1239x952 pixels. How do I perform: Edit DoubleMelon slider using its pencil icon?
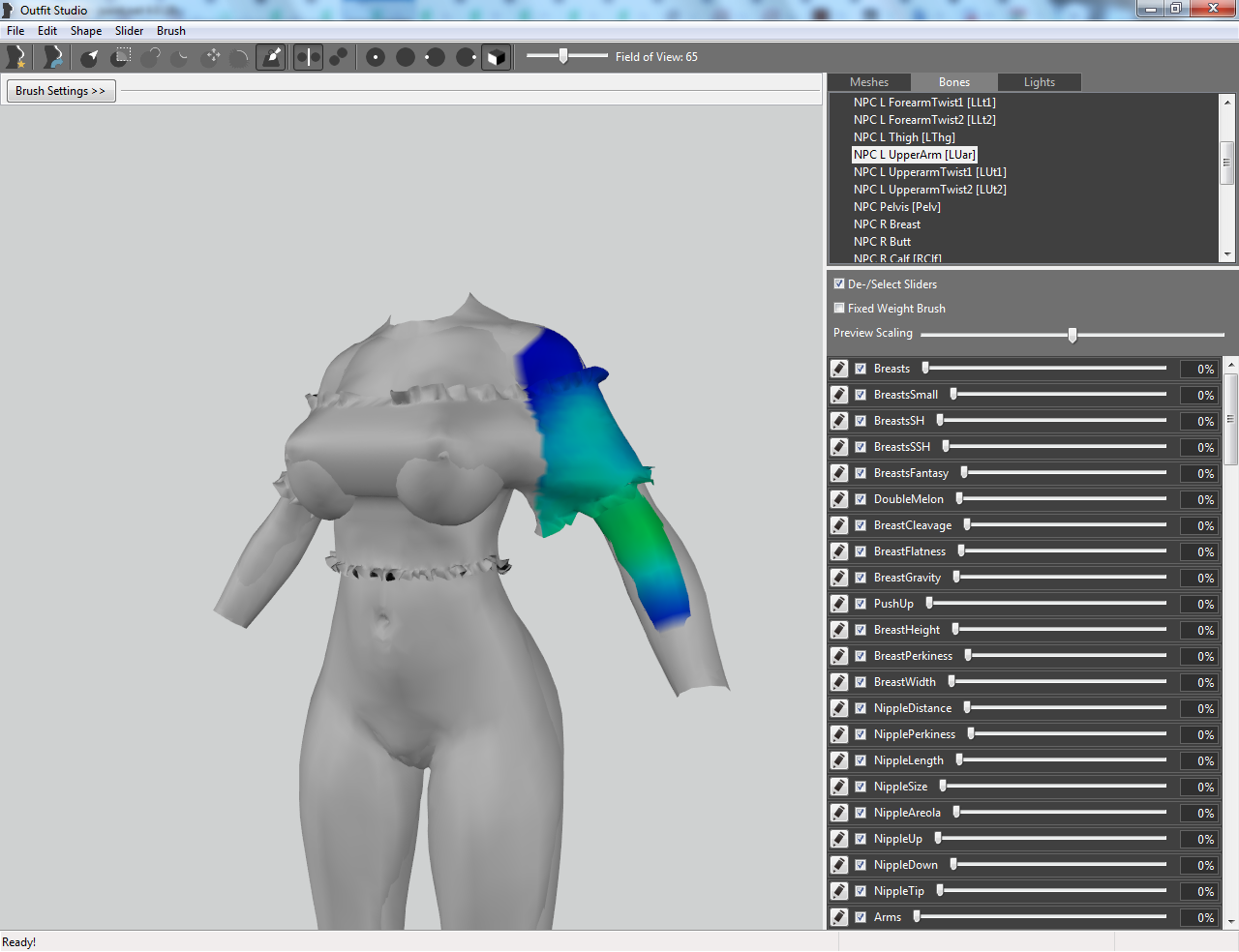pyautogui.click(x=839, y=499)
